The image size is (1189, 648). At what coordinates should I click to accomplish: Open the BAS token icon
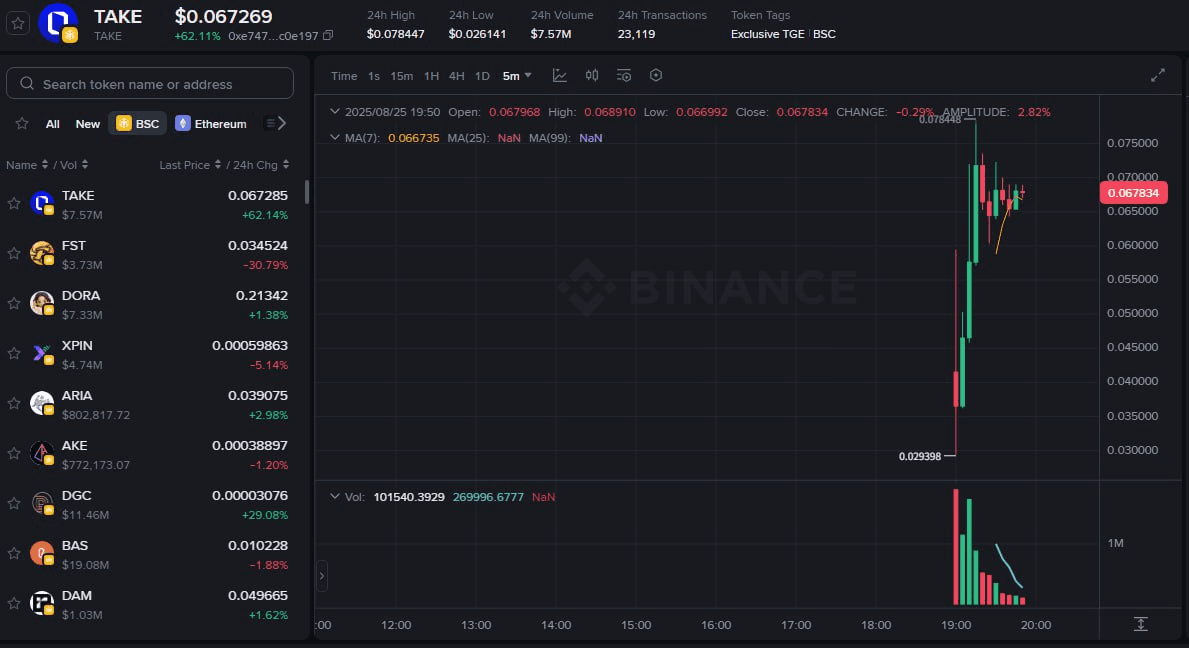tap(42, 553)
